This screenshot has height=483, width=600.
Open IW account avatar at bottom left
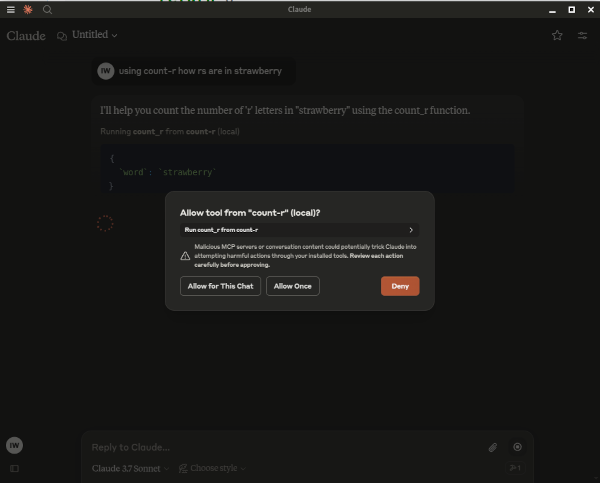pyautogui.click(x=15, y=445)
